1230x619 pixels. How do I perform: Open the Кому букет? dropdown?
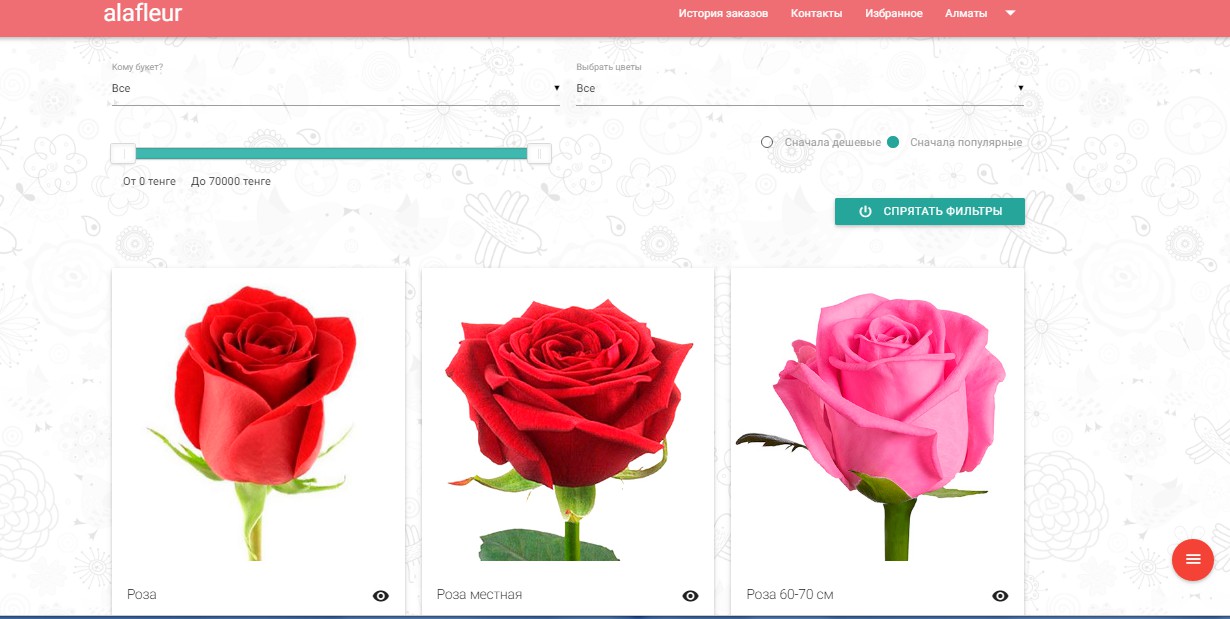336,89
